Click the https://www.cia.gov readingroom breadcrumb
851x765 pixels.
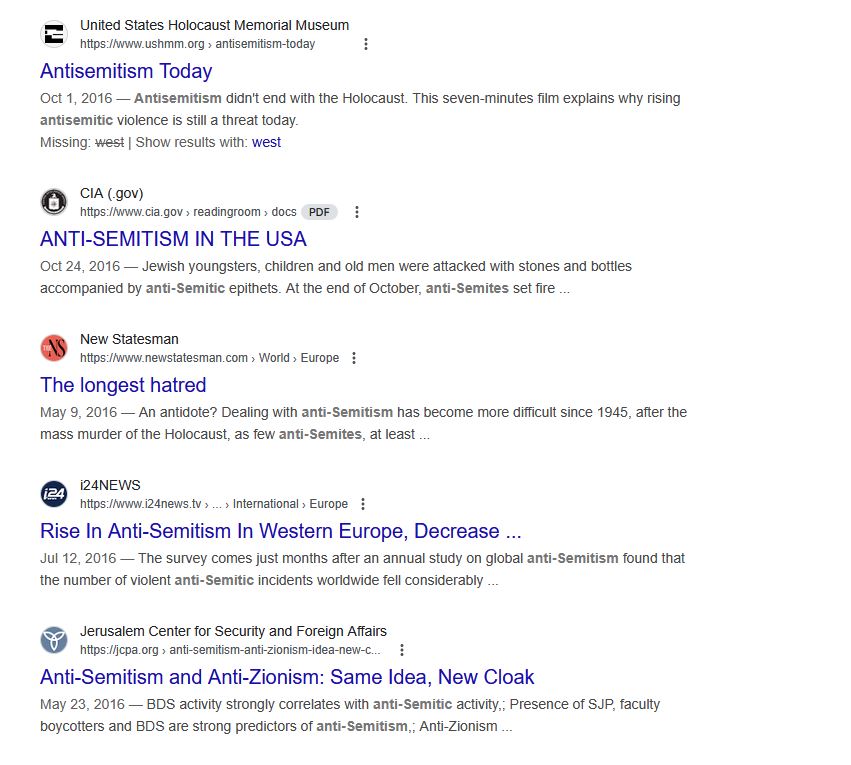point(188,212)
